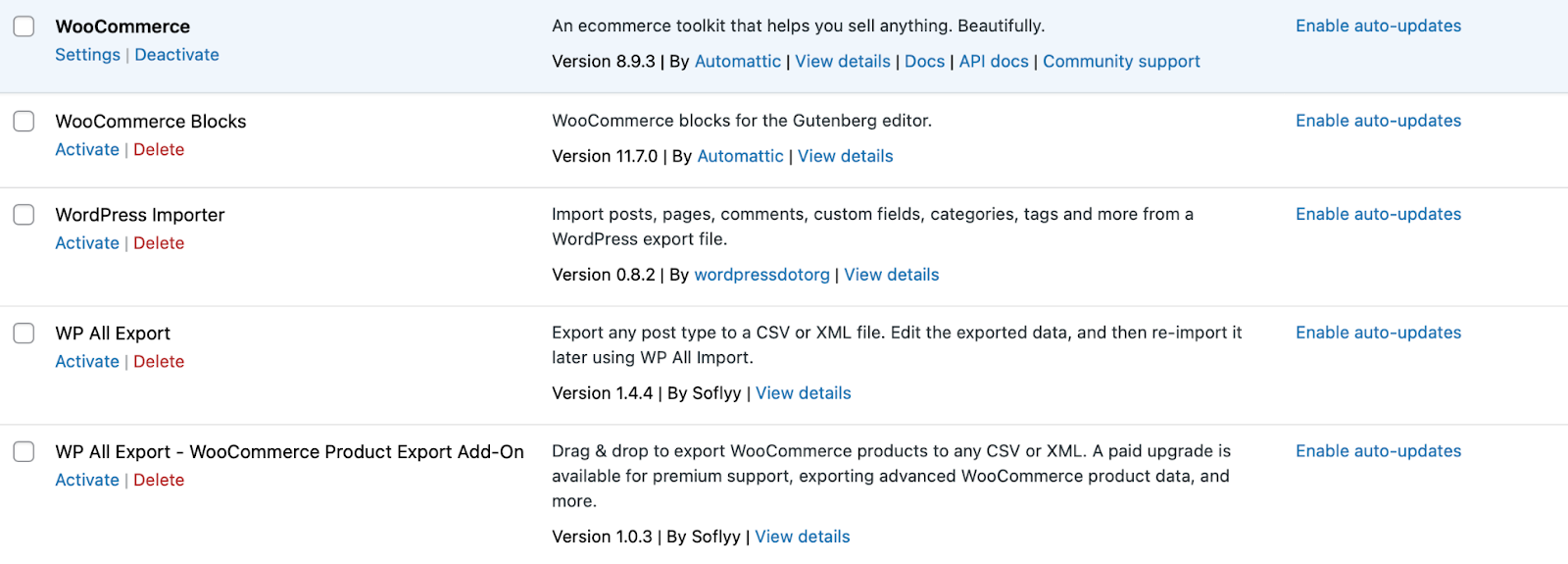Open WooCommerce Settings link
The image size is (1568, 564).
coord(87,55)
